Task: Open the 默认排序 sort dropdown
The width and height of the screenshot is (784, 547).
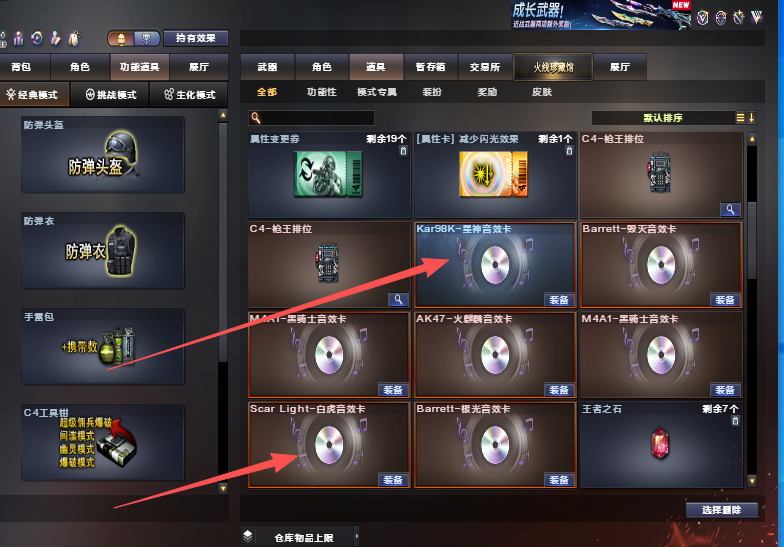Action: tap(663, 118)
